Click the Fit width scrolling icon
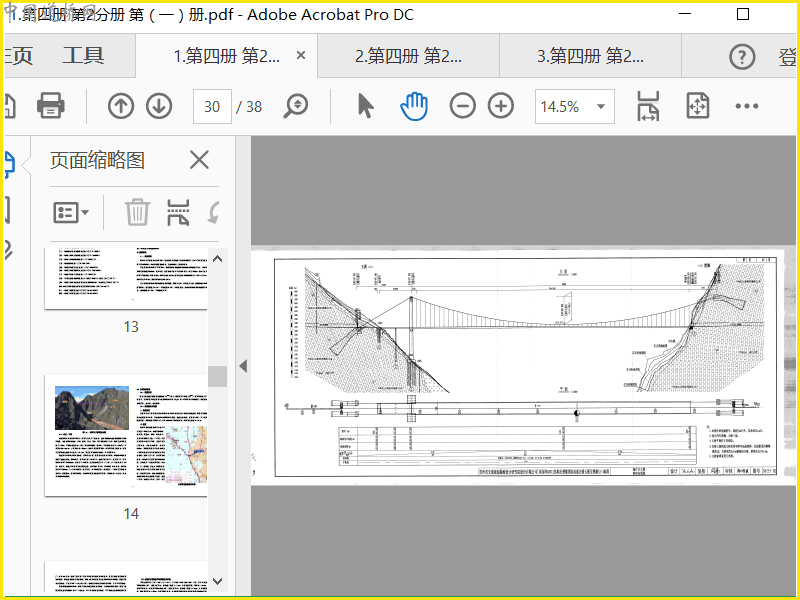The width and height of the screenshot is (800, 600). (x=648, y=106)
